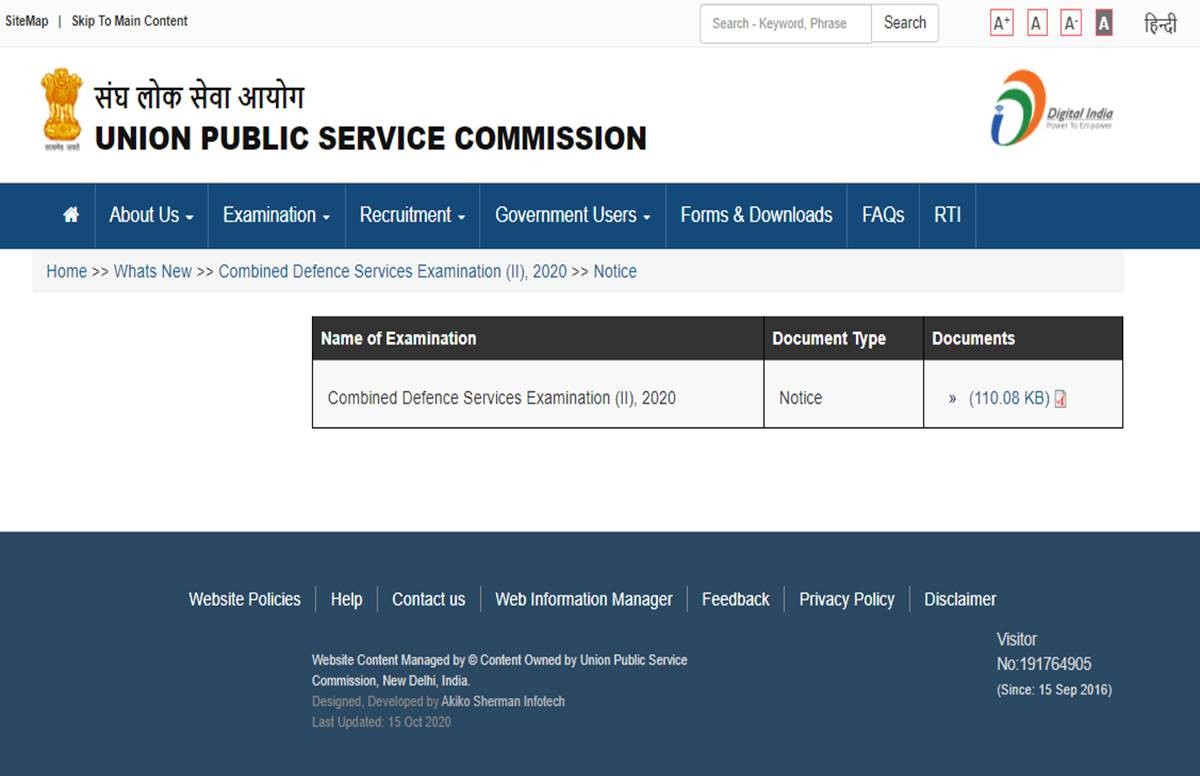
Task: Expand the About Us dropdown menu
Action: point(151,215)
